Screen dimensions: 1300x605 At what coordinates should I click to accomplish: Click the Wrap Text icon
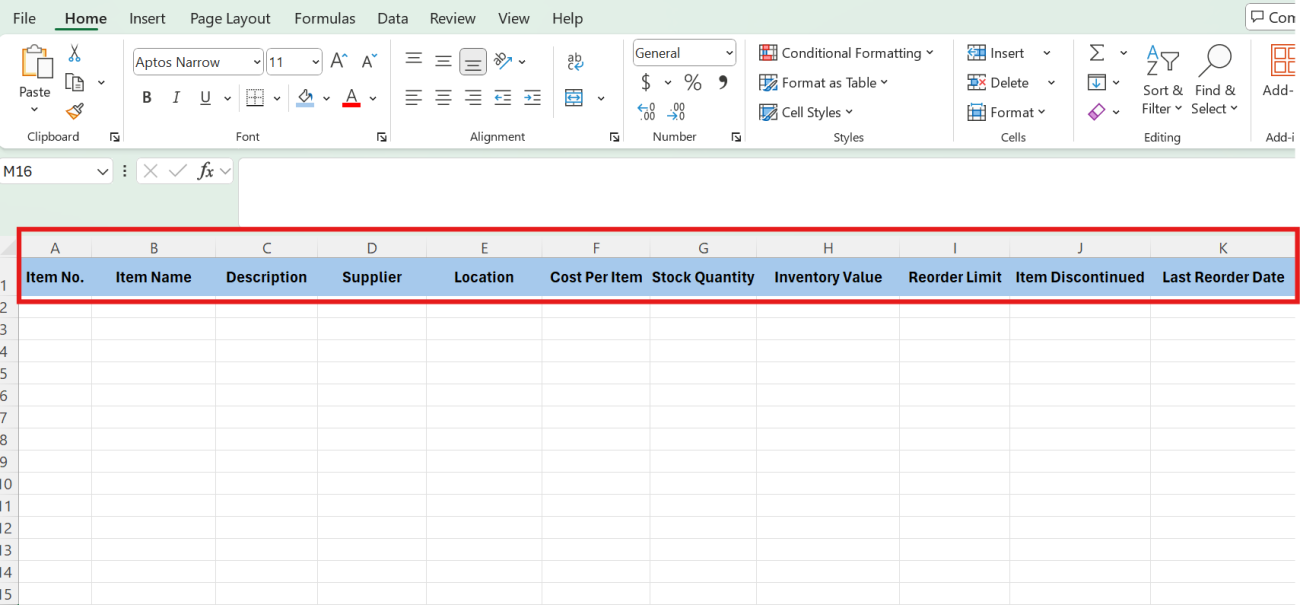point(575,61)
